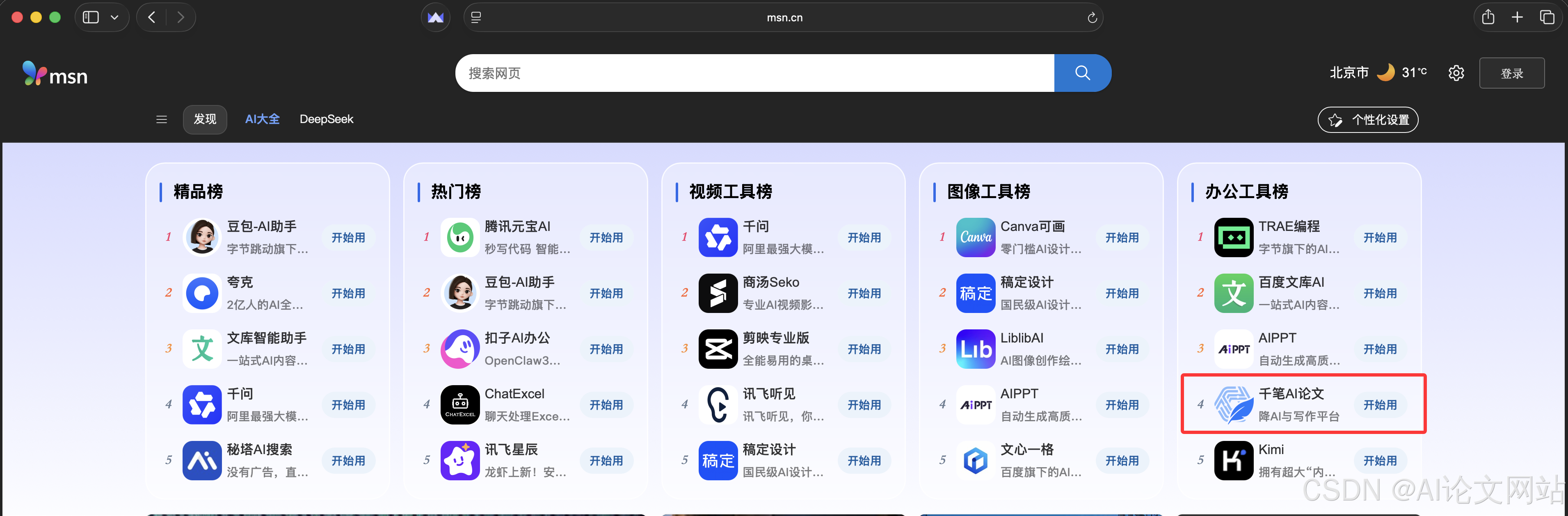The width and height of the screenshot is (1568, 516).
Task: Click the Kimi app icon
Action: pos(1234,461)
